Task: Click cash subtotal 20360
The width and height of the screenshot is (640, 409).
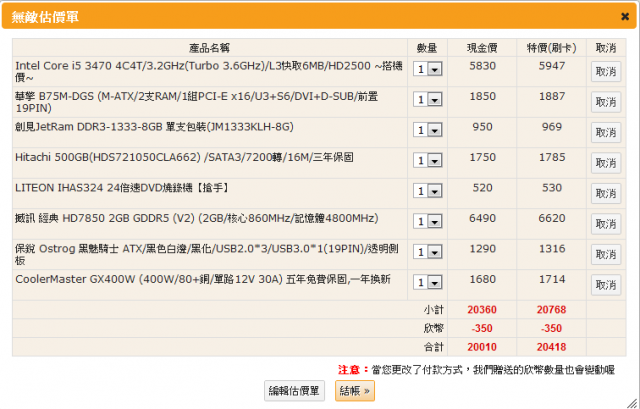Action: coord(482,310)
